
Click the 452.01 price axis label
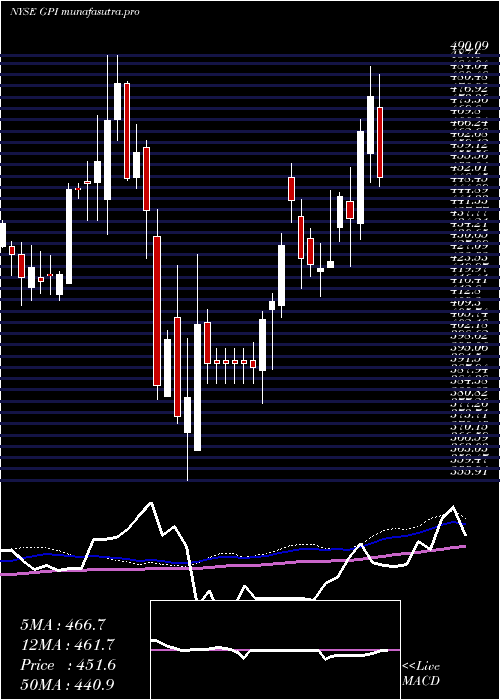467,168
